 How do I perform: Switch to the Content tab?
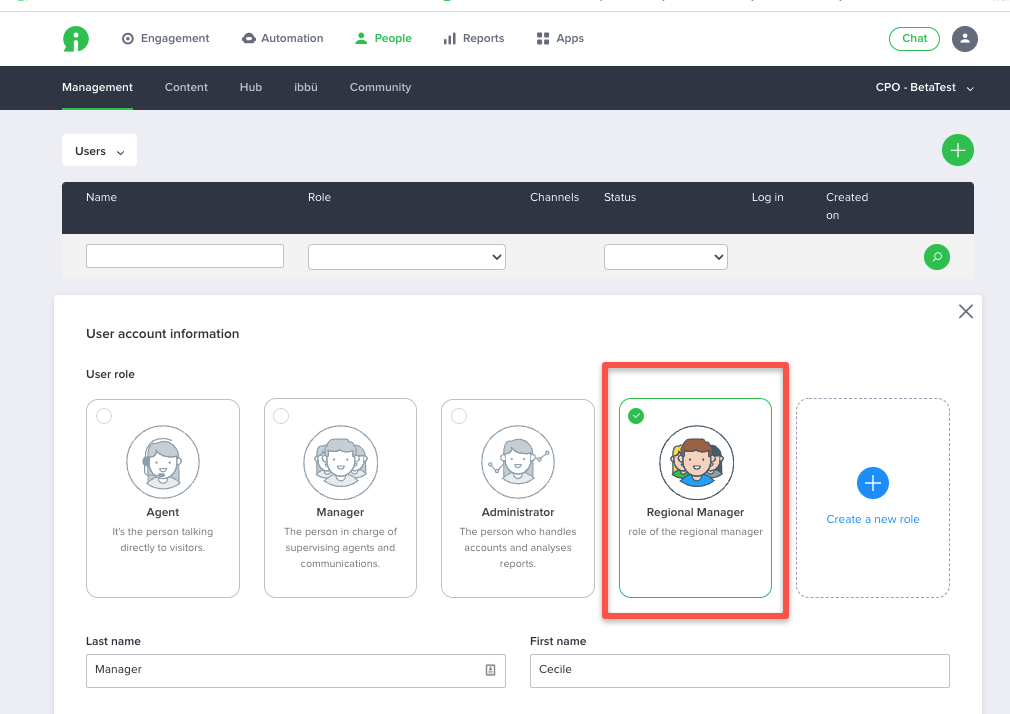coord(186,88)
